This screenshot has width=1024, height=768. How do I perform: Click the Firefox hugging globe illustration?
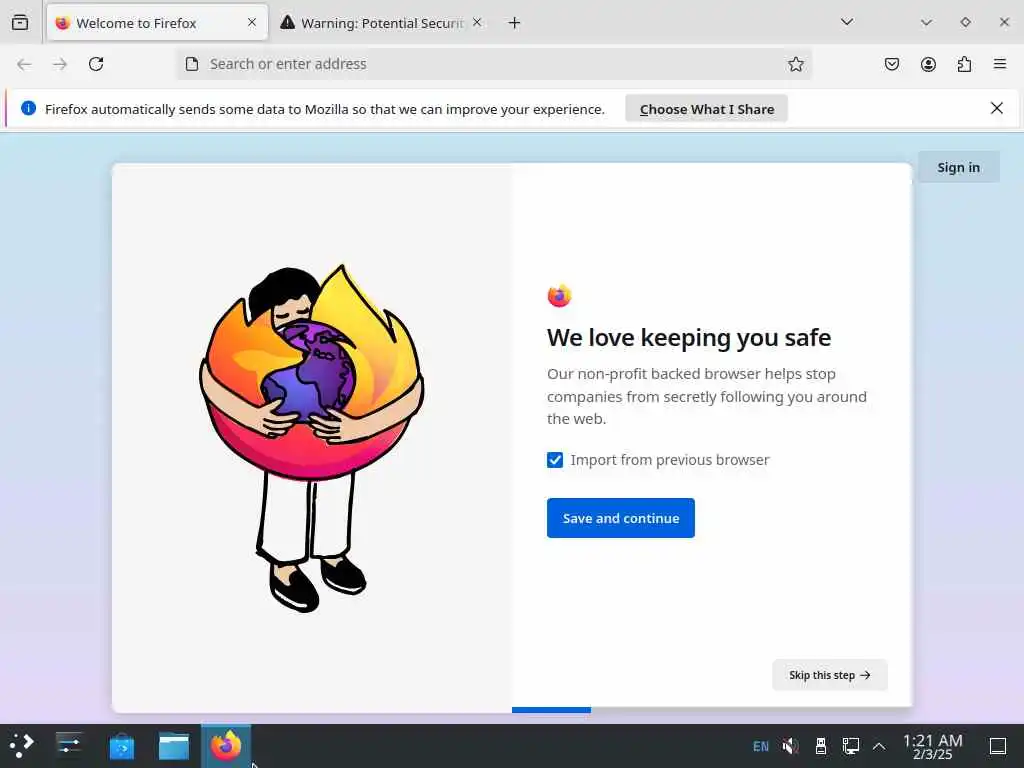point(312,438)
